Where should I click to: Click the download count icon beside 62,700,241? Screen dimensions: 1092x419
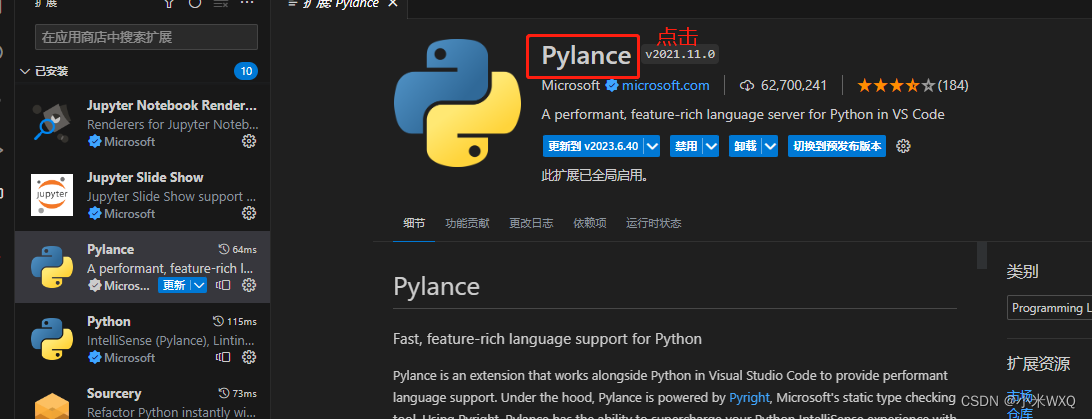747,86
